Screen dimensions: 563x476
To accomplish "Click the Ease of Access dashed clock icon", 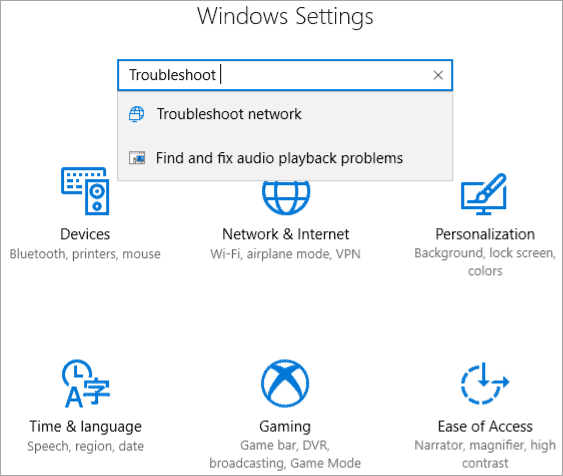I will (x=485, y=383).
